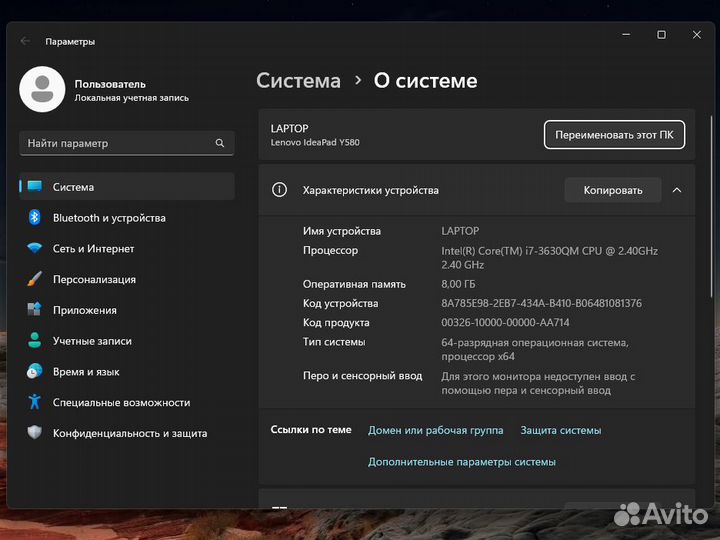Click the Wi-Fi network icon in the sidebar
Image resolution: width=720 pixels, height=540 pixels.
tap(34, 248)
